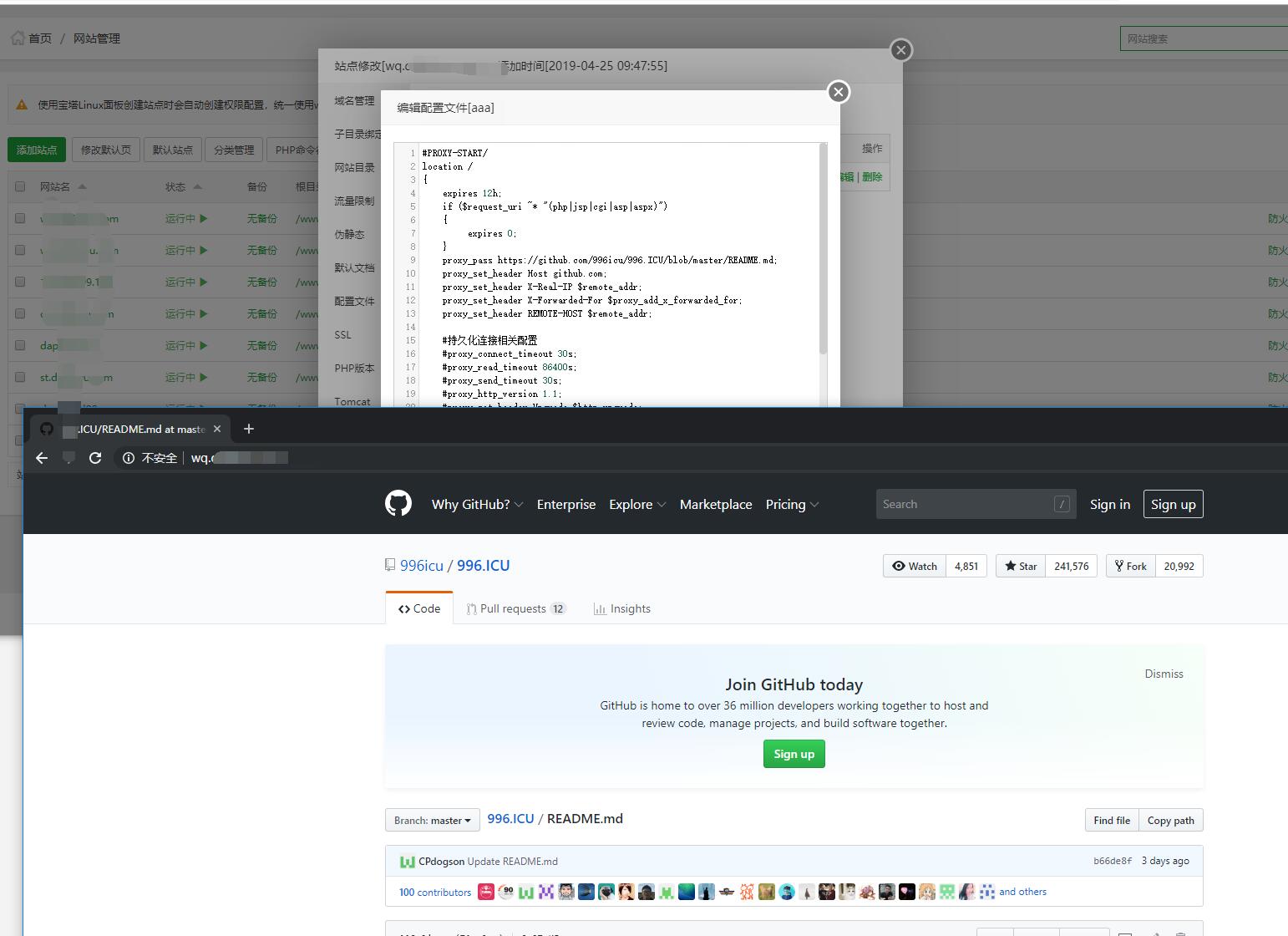
Task: Toggle the select-all checkbox in table header
Action: [20, 187]
